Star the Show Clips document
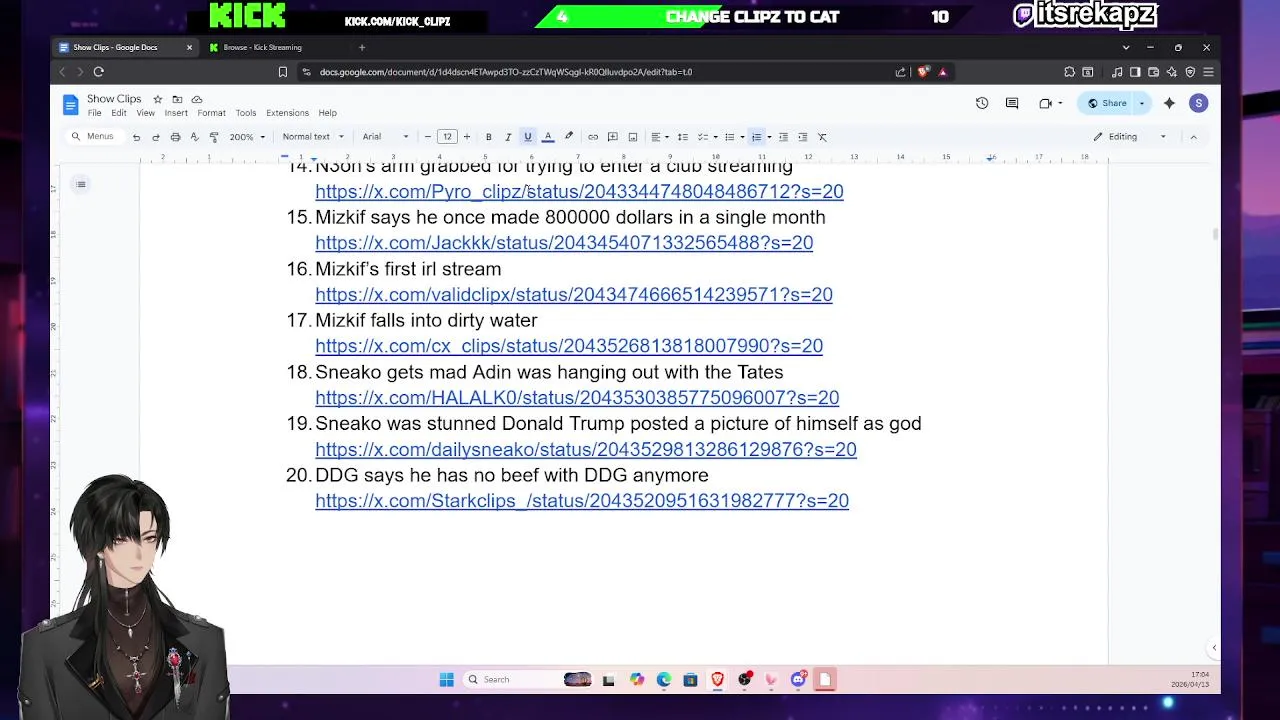The width and height of the screenshot is (1280, 720). [x=157, y=99]
